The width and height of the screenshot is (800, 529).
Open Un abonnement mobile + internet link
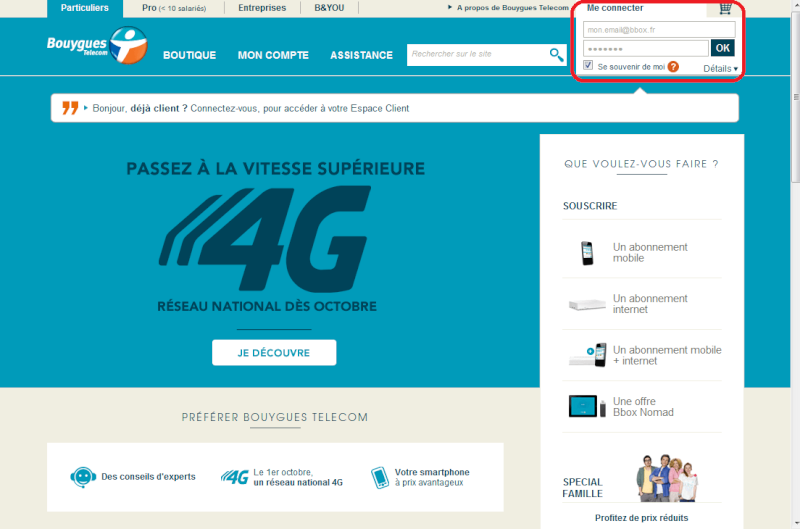tap(667, 356)
